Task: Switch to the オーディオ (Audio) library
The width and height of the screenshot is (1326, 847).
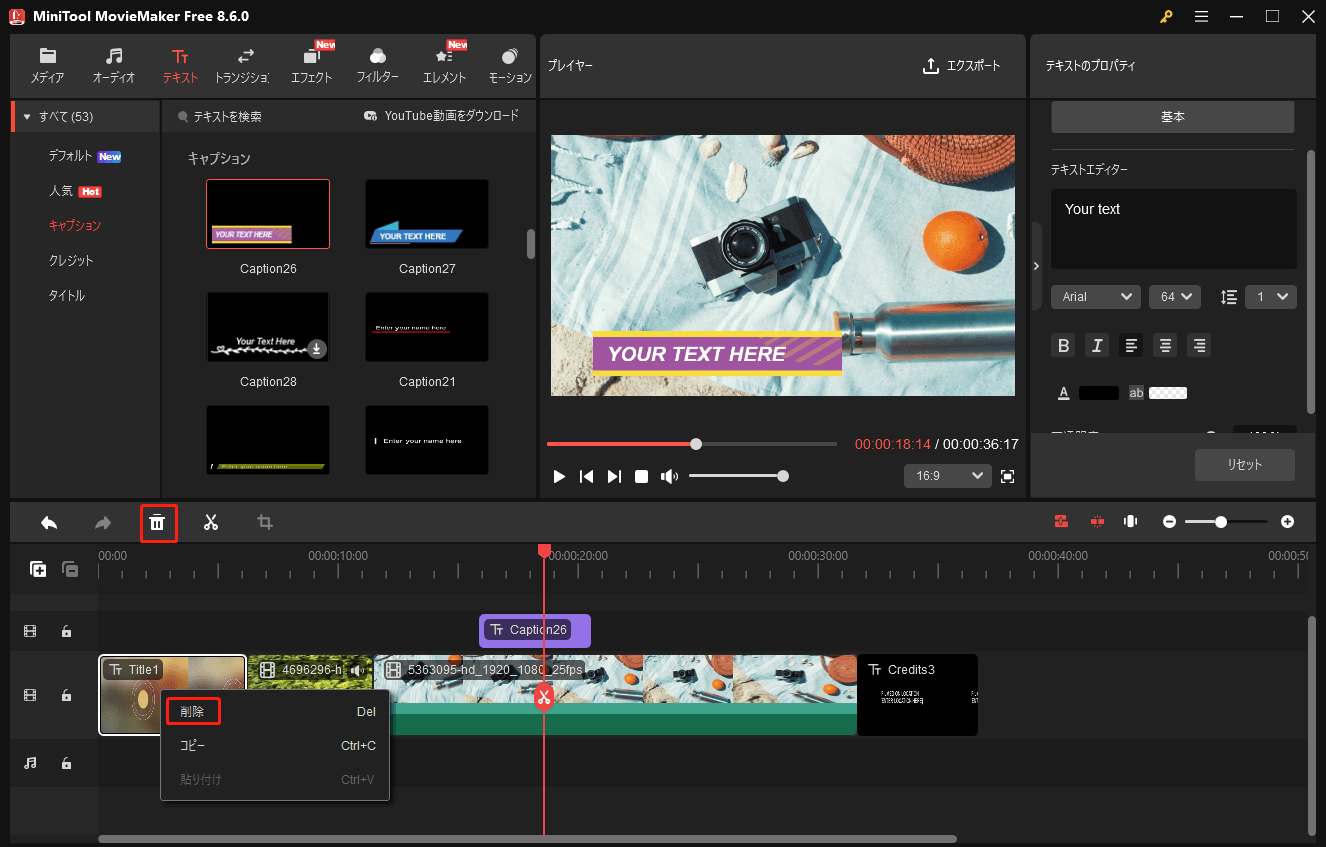Action: tap(113, 66)
